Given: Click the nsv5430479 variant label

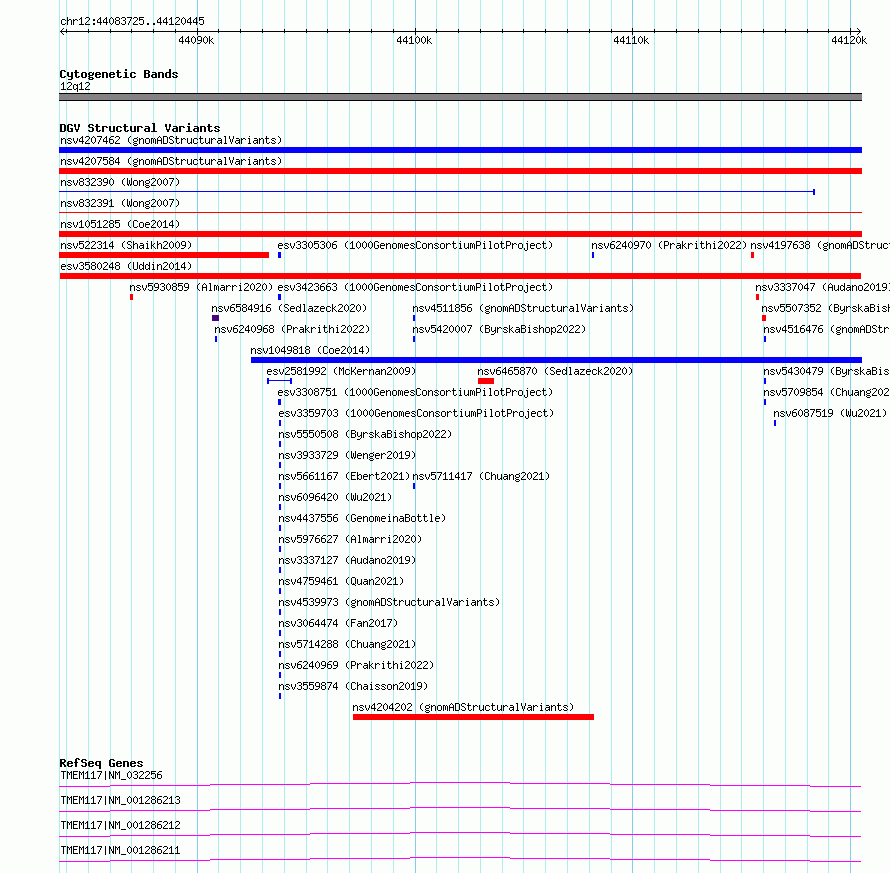Looking at the screenshot, I should click(x=826, y=371).
